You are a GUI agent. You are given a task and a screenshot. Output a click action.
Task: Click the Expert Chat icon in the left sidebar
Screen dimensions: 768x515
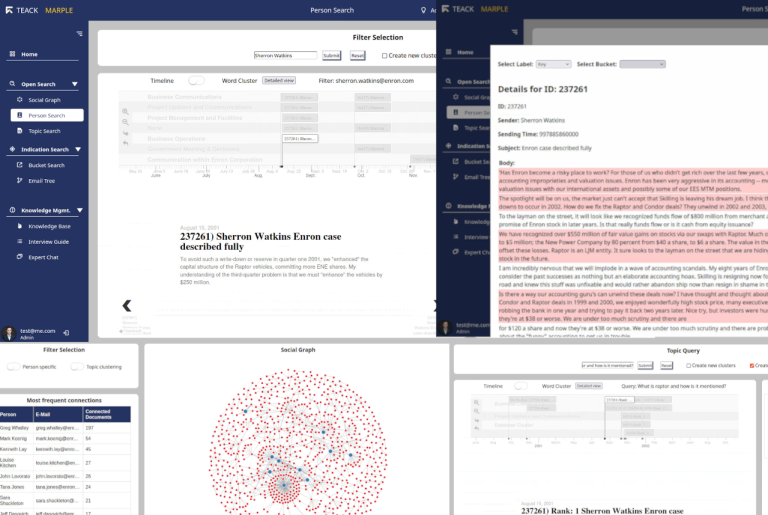[20, 257]
